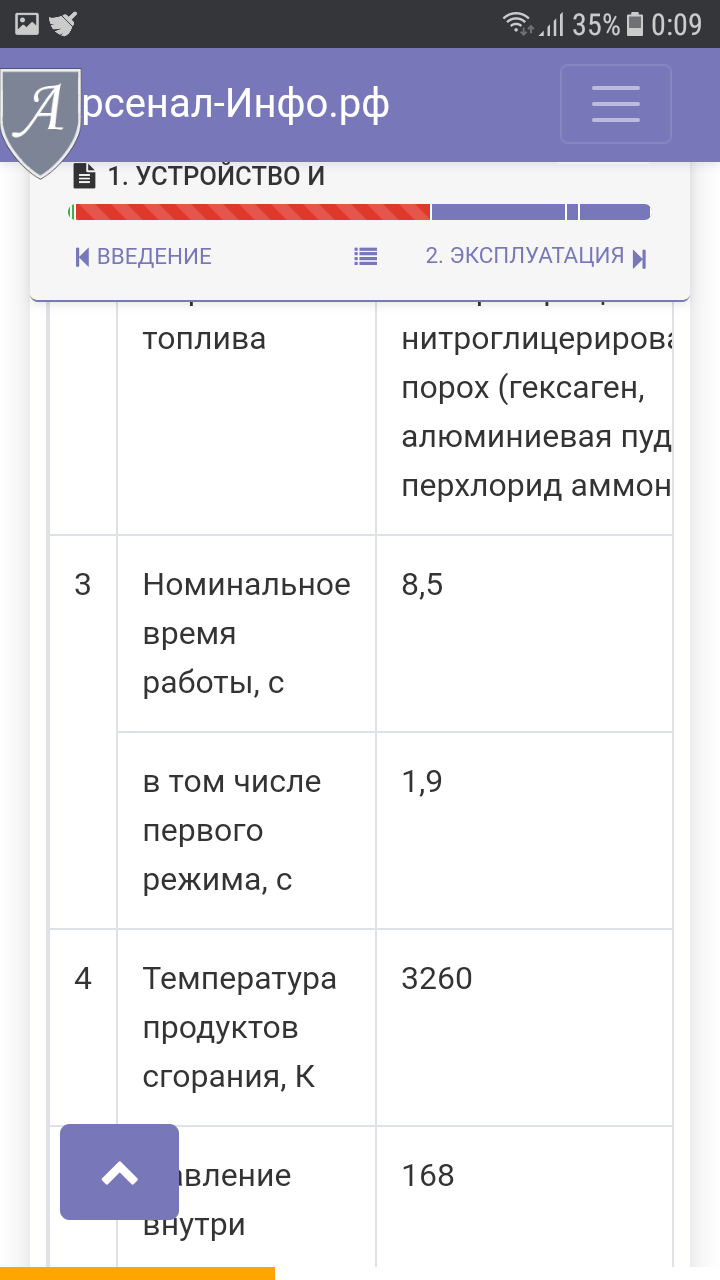720x1280 pixels.
Task: Tap the next-chapter skip icon
Action: pos(640,258)
